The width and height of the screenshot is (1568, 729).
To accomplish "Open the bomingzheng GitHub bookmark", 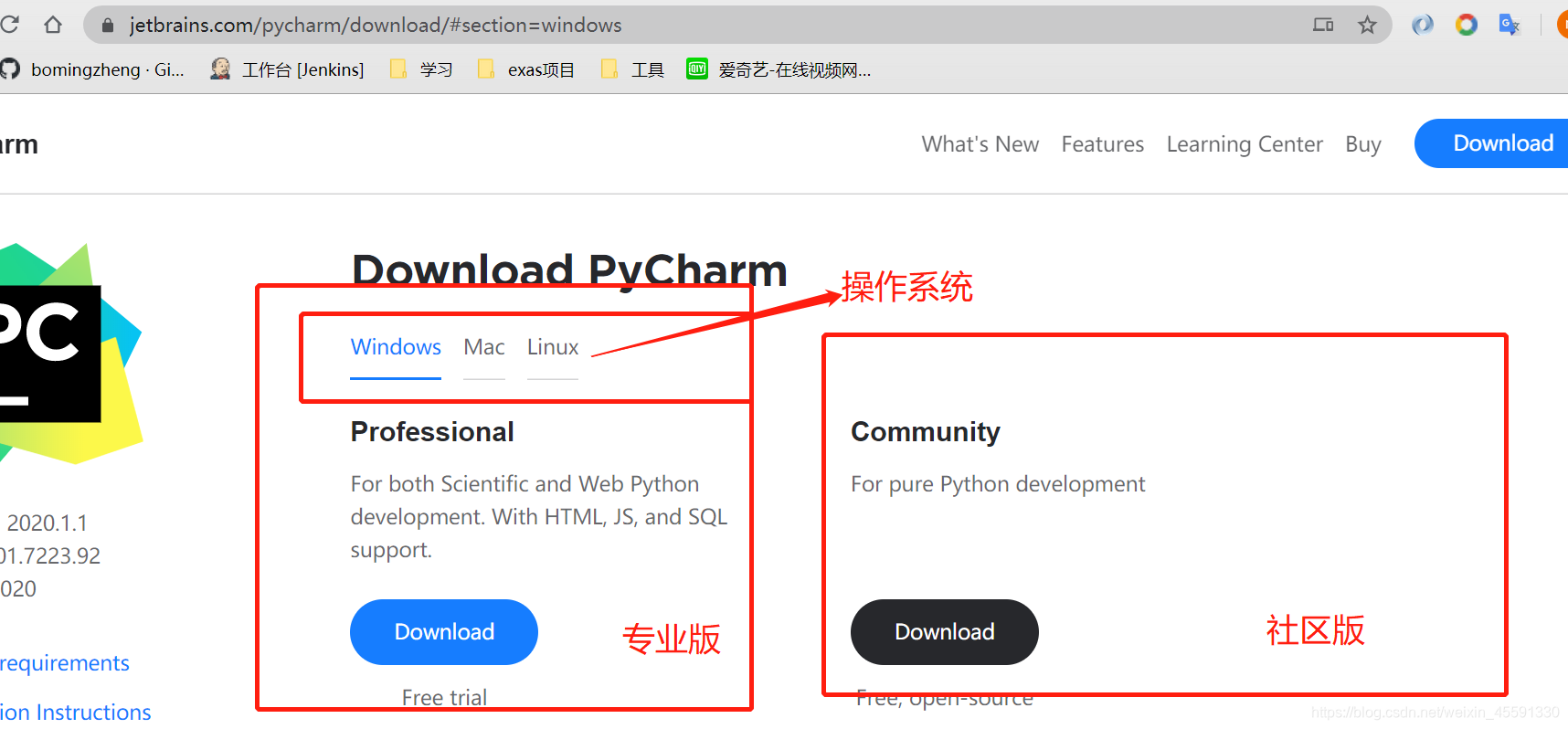I will point(93,69).
